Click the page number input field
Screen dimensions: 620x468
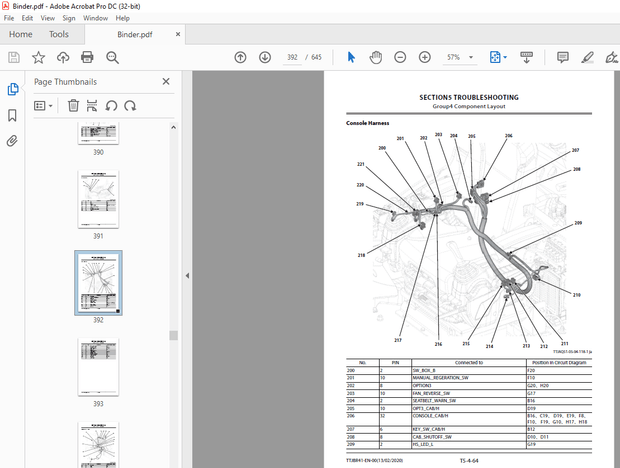(292, 57)
